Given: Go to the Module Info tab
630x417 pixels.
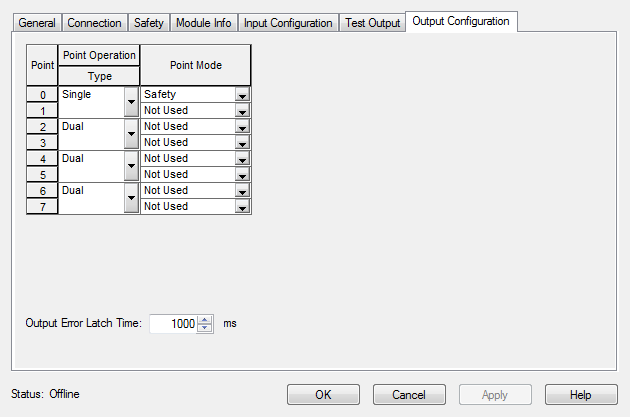Looking at the screenshot, I should click(203, 23).
